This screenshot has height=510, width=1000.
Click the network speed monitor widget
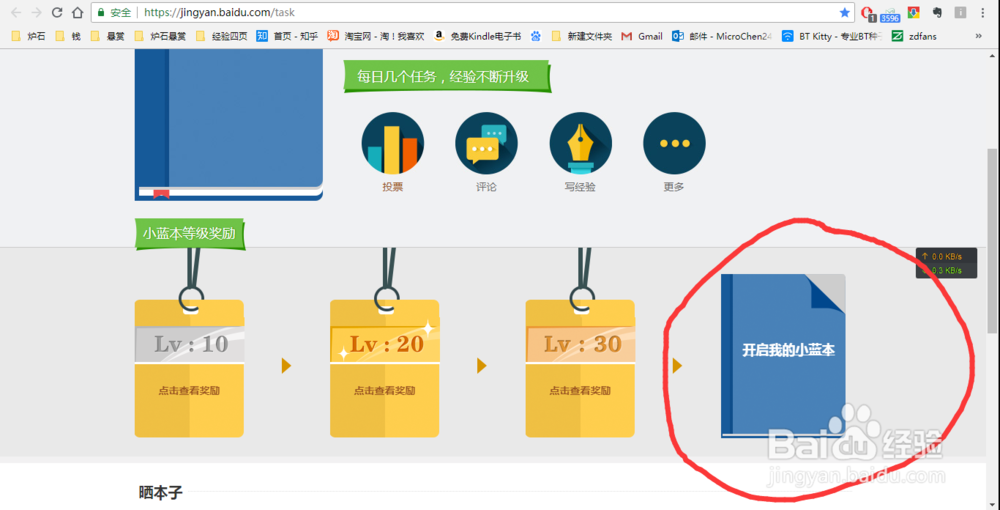pos(946,263)
